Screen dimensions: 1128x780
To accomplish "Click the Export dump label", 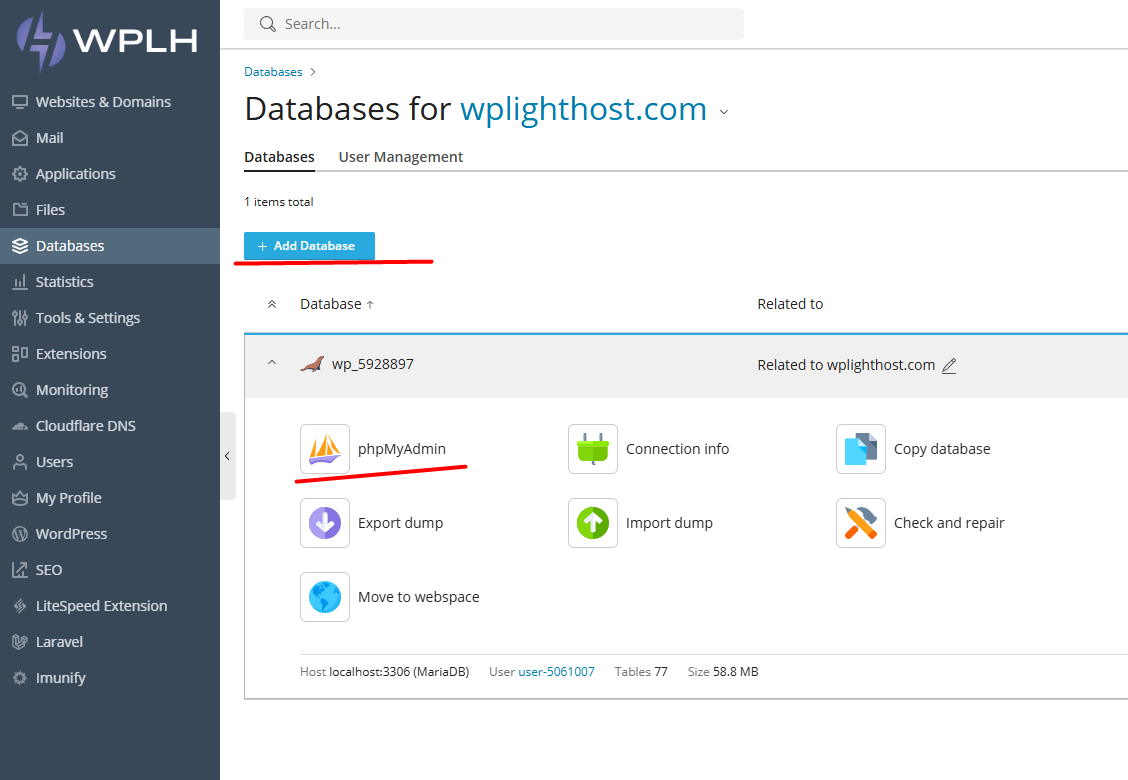I will point(401,523).
